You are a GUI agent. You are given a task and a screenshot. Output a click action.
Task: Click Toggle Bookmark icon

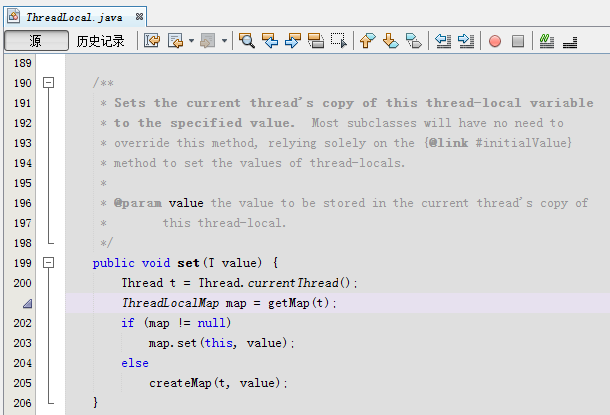point(414,40)
